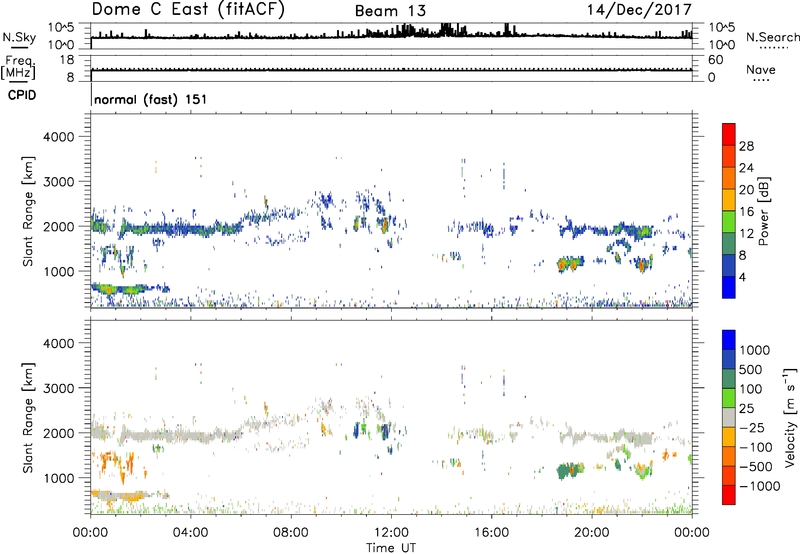This screenshot has width=800, height=554.
Task: Click the '28' power scale value
Action: pyautogui.click(x=746, y=146)
